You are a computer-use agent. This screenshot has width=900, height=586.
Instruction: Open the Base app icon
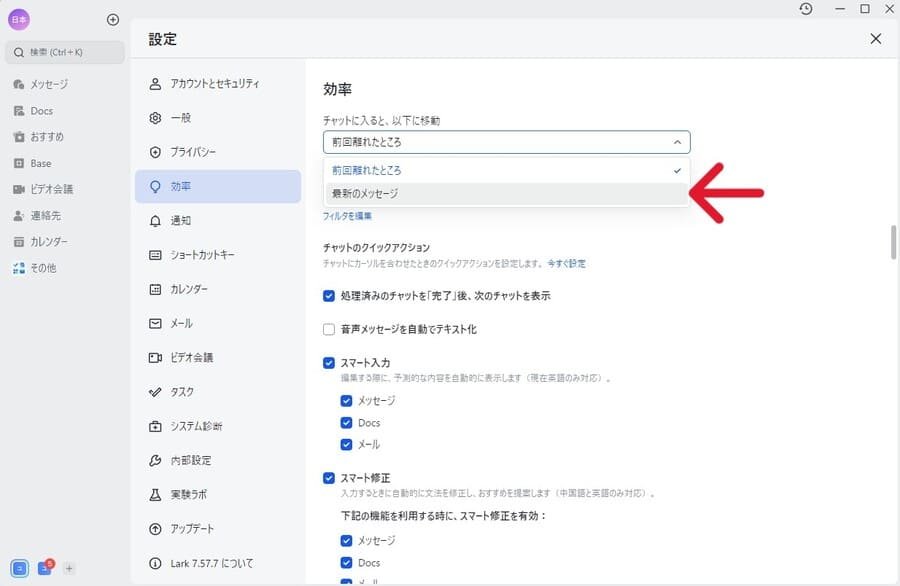pos(37,163)
